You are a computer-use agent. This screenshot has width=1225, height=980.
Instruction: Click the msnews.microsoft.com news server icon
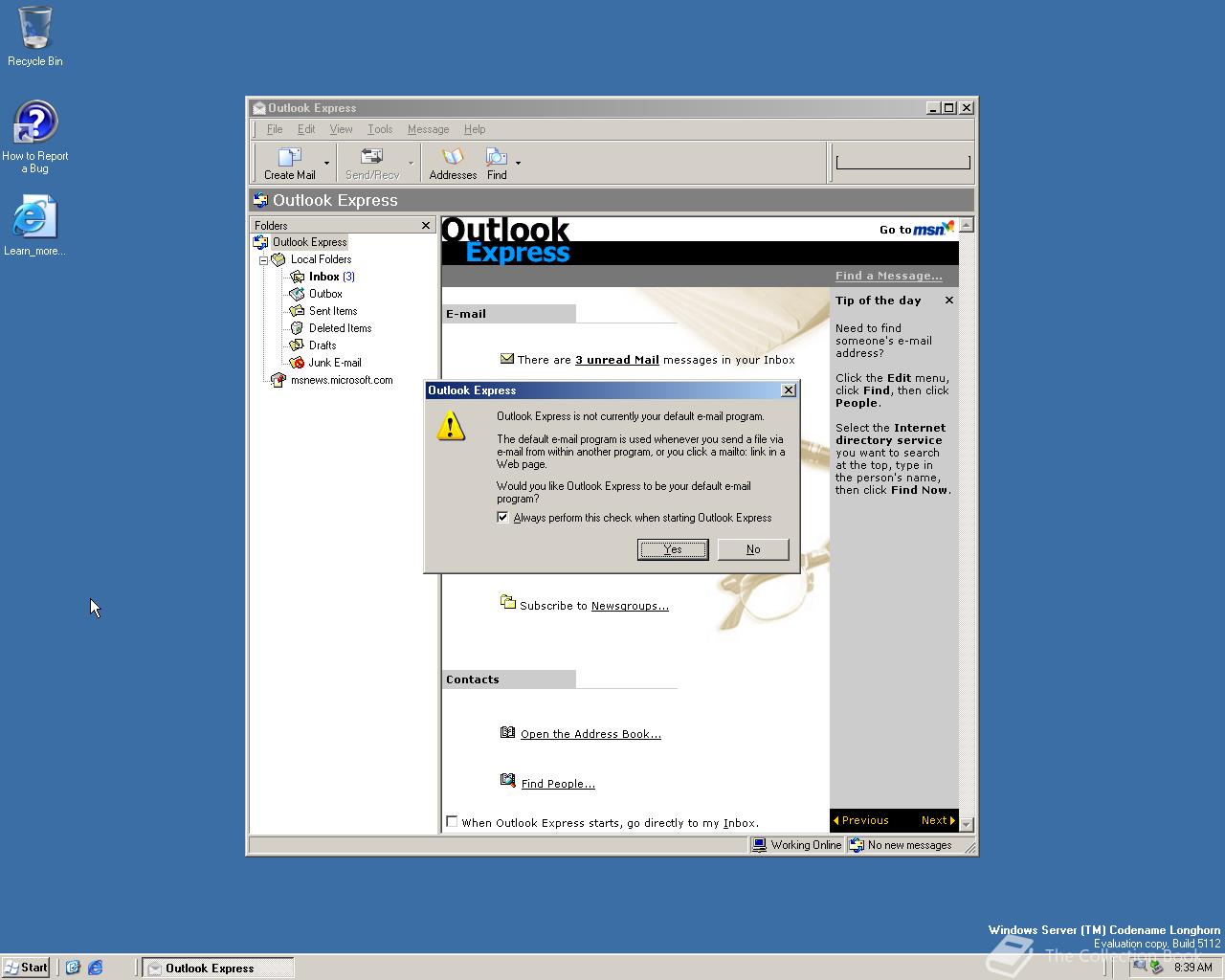[278, 380]
